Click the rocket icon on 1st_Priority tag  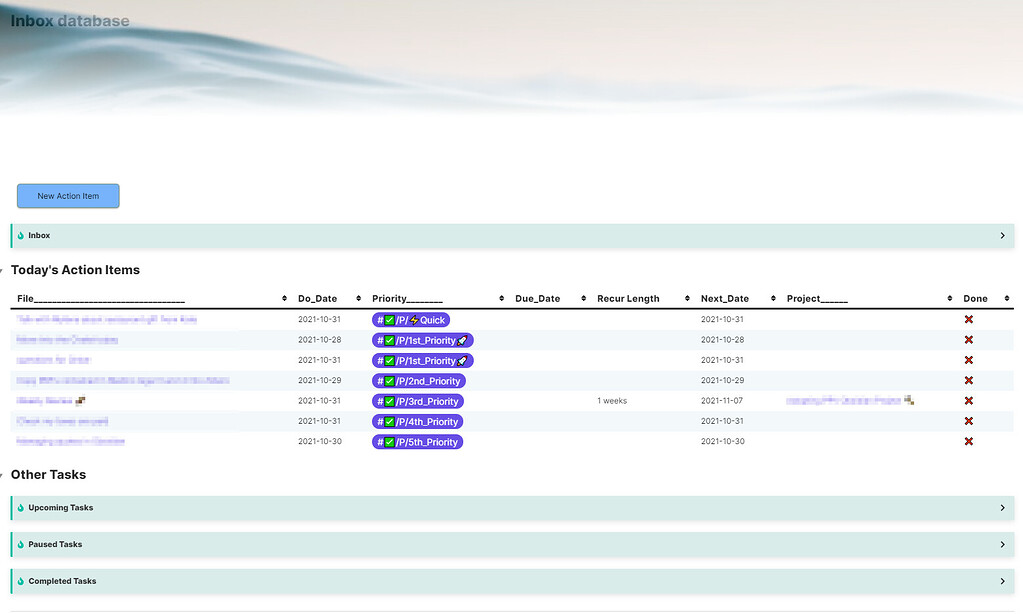pos(464,340)
